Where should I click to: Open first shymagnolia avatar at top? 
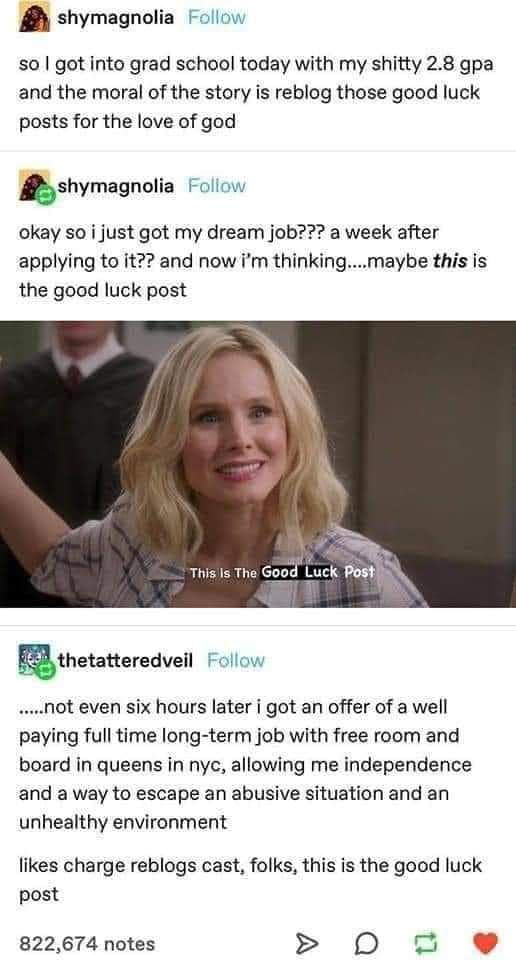[x=35, y=18]
